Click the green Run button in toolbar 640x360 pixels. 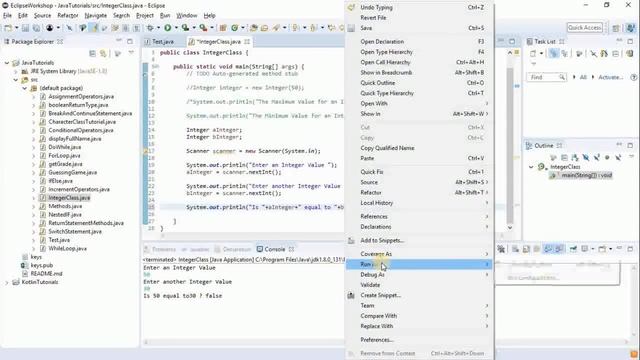(x=167, y=28)
